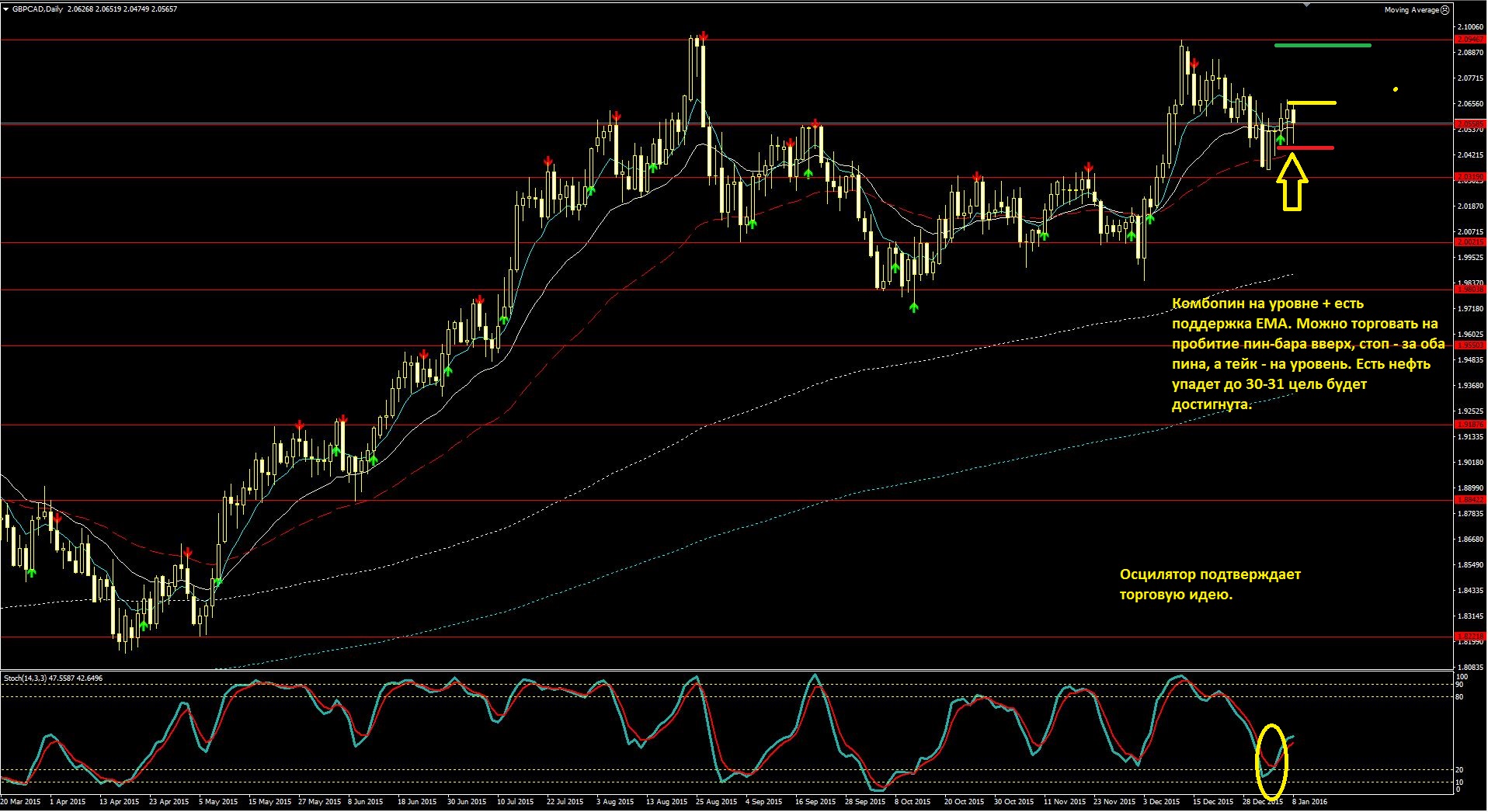1488x812 pixels.
Task: Select the 'Moving Average' expert label
Action: click(x=1411, y=10)
